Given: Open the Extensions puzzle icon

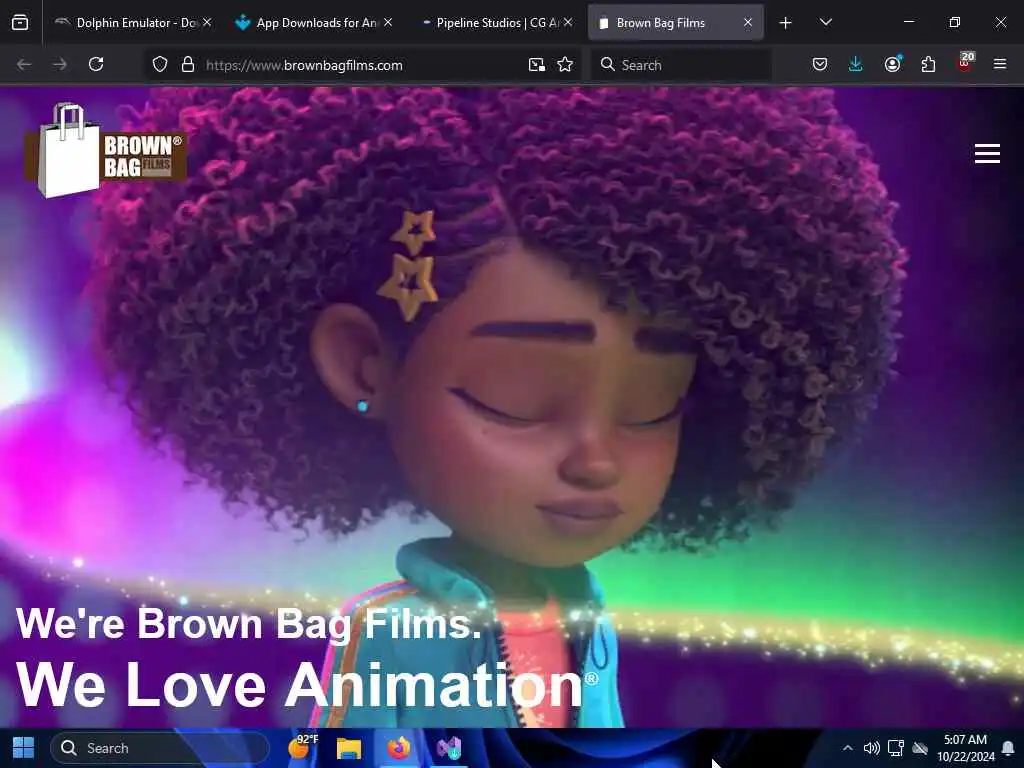Looking at the screenshot, I should [928, 65].
